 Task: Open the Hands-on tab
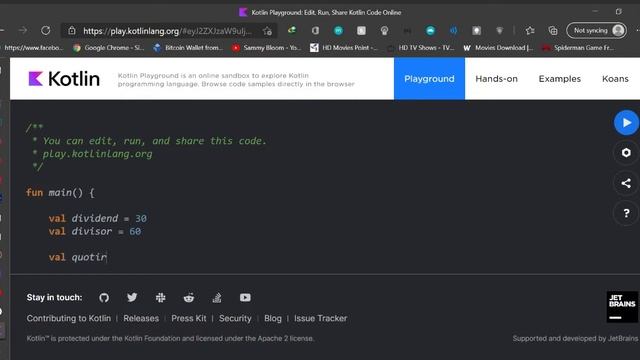point(496,79)
